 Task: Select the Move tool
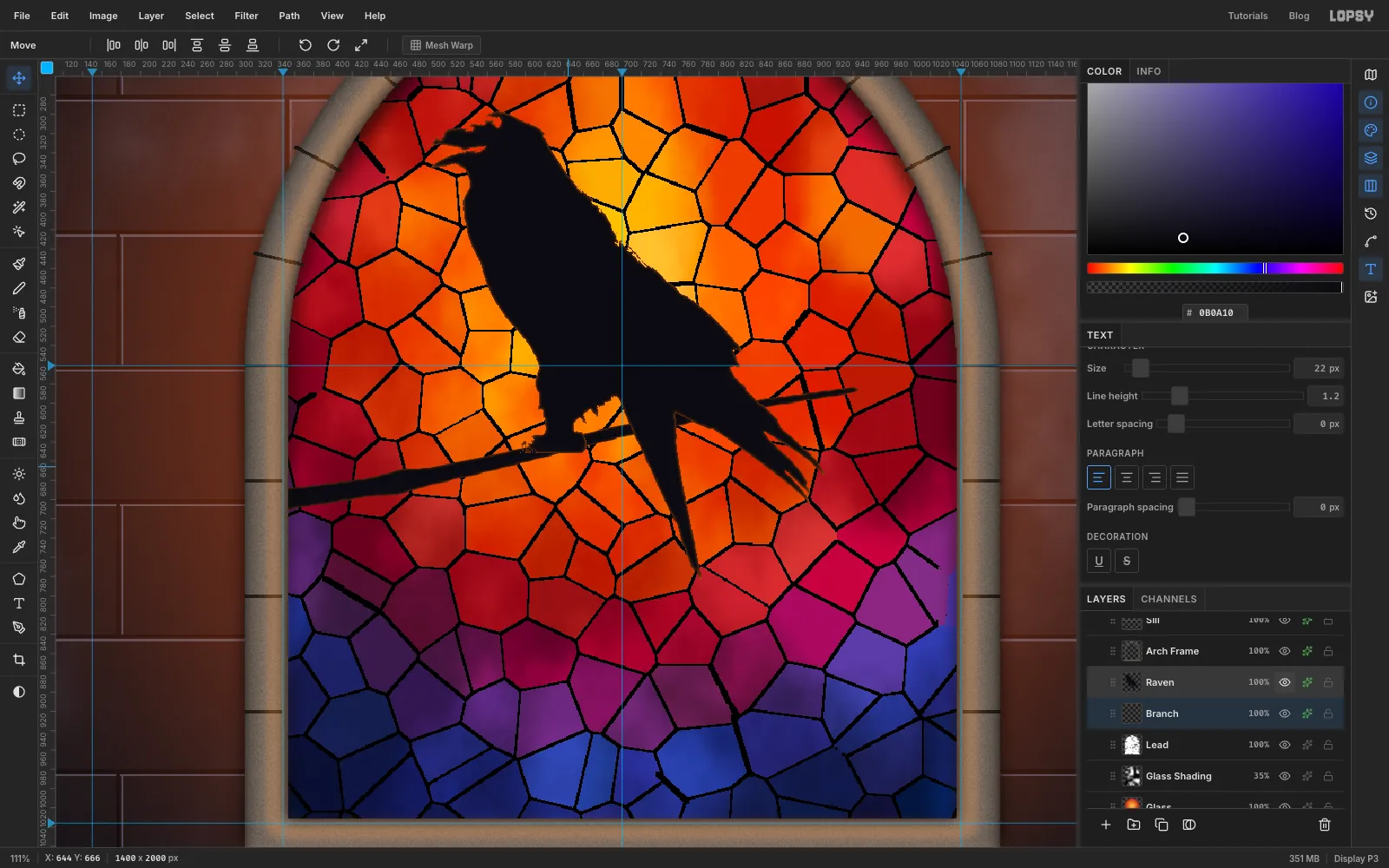tap(19, 78)
